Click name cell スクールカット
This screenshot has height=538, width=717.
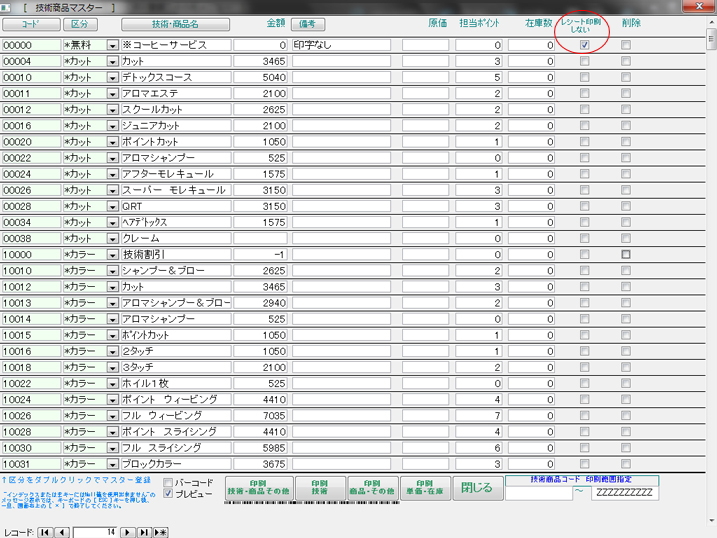176,109
